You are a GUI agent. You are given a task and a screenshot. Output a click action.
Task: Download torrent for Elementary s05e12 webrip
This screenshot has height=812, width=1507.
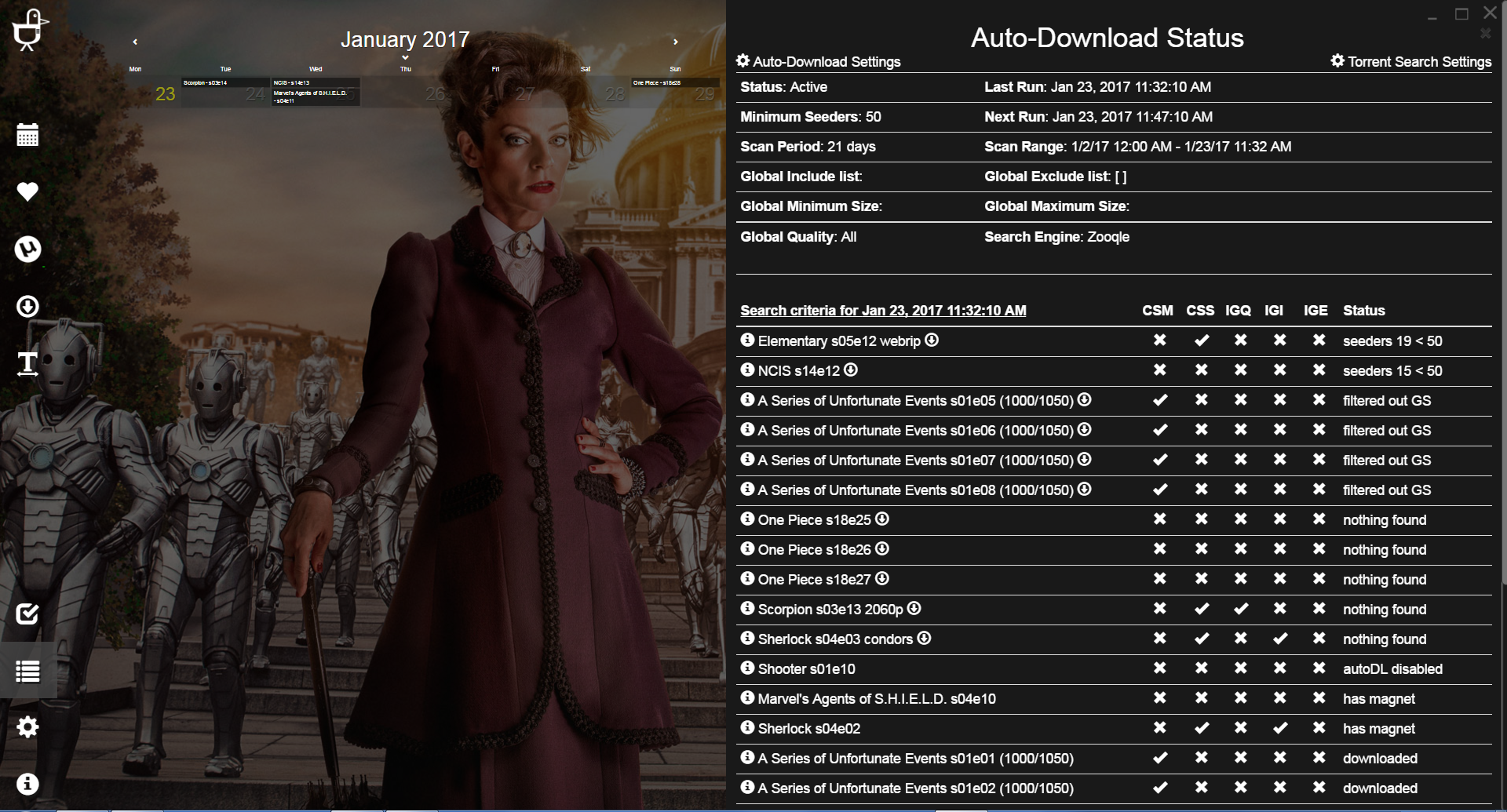pyautogui.click(x=932, y=340)
